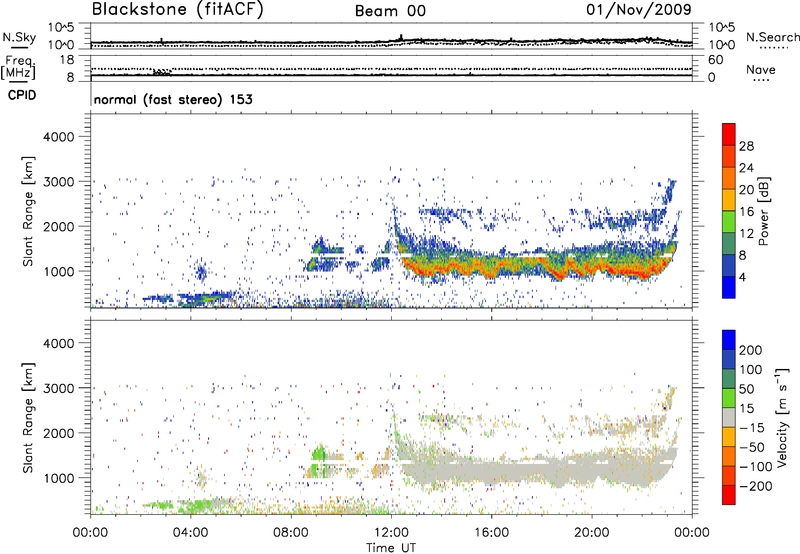Select the "Time UT" axis title
The height and width of the screenshot is (554, 800).
tap(391, 548)
